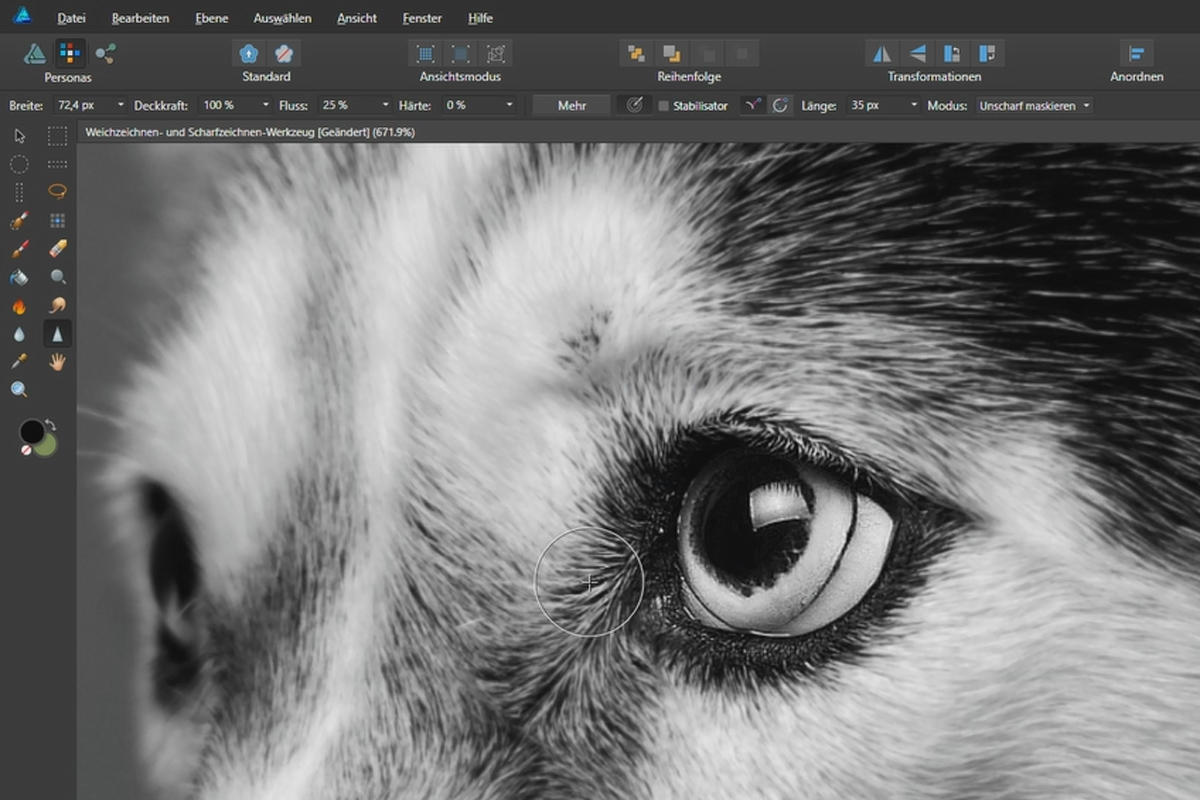Swap the primary and secondary colors
Viewport: 1200px width, 800px height.
[50, 425]
